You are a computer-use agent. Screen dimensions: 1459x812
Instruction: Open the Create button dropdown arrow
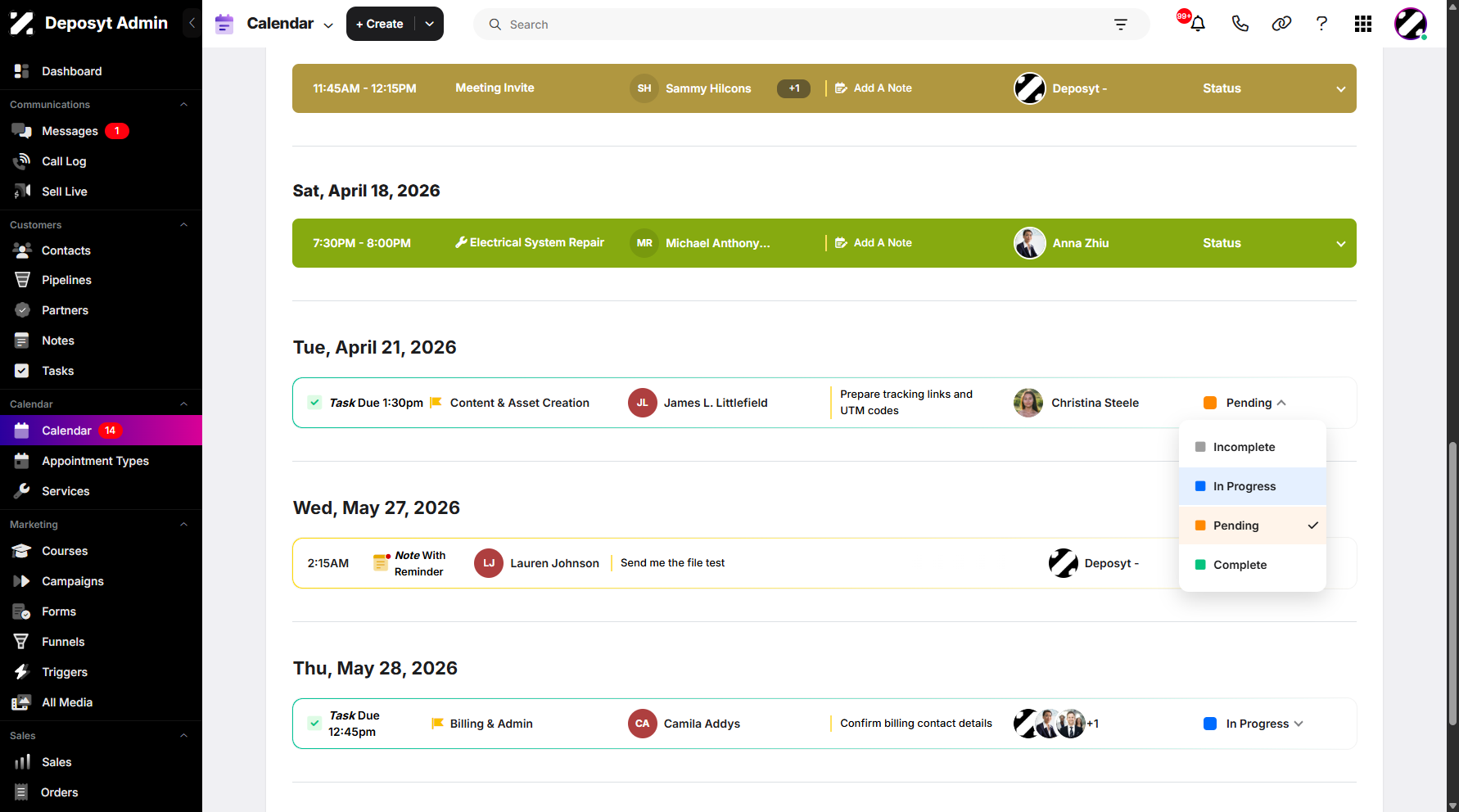tap(429, 24)
